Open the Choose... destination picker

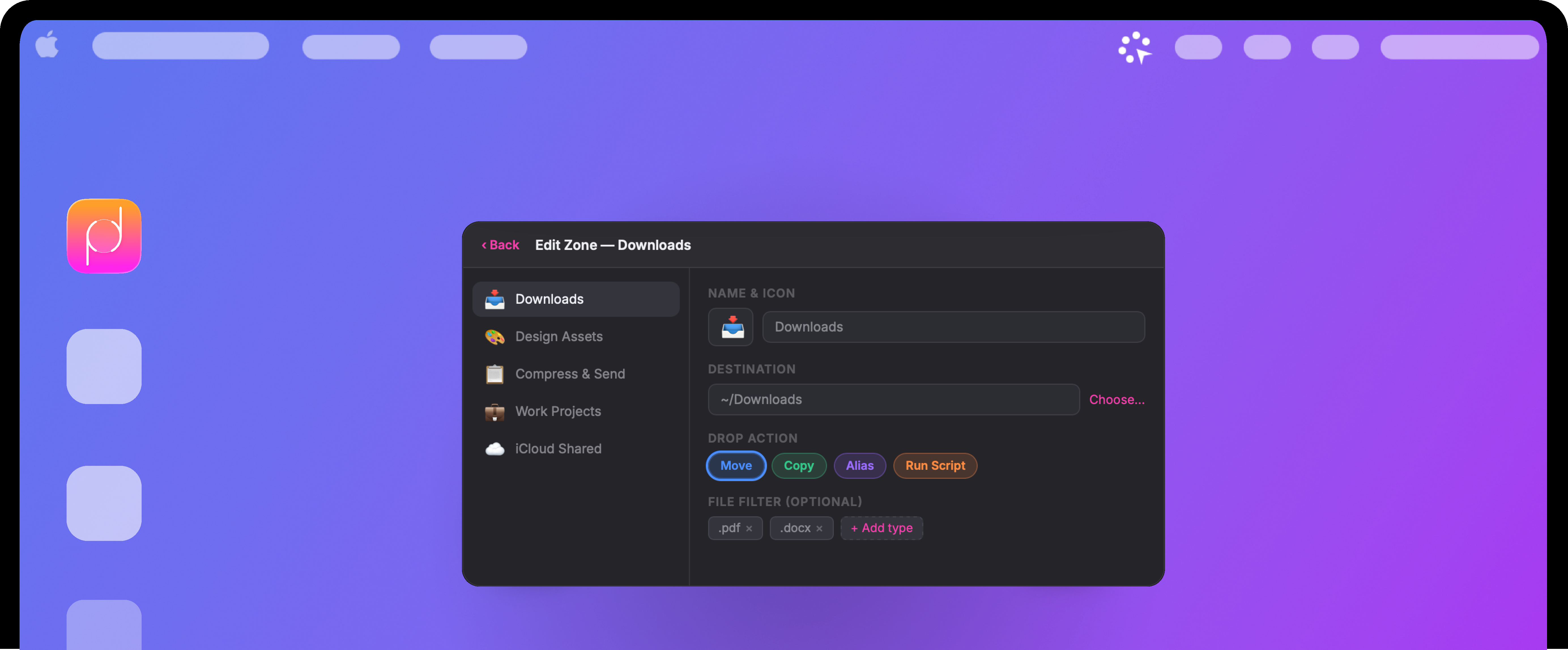(x=1116, y=400)
